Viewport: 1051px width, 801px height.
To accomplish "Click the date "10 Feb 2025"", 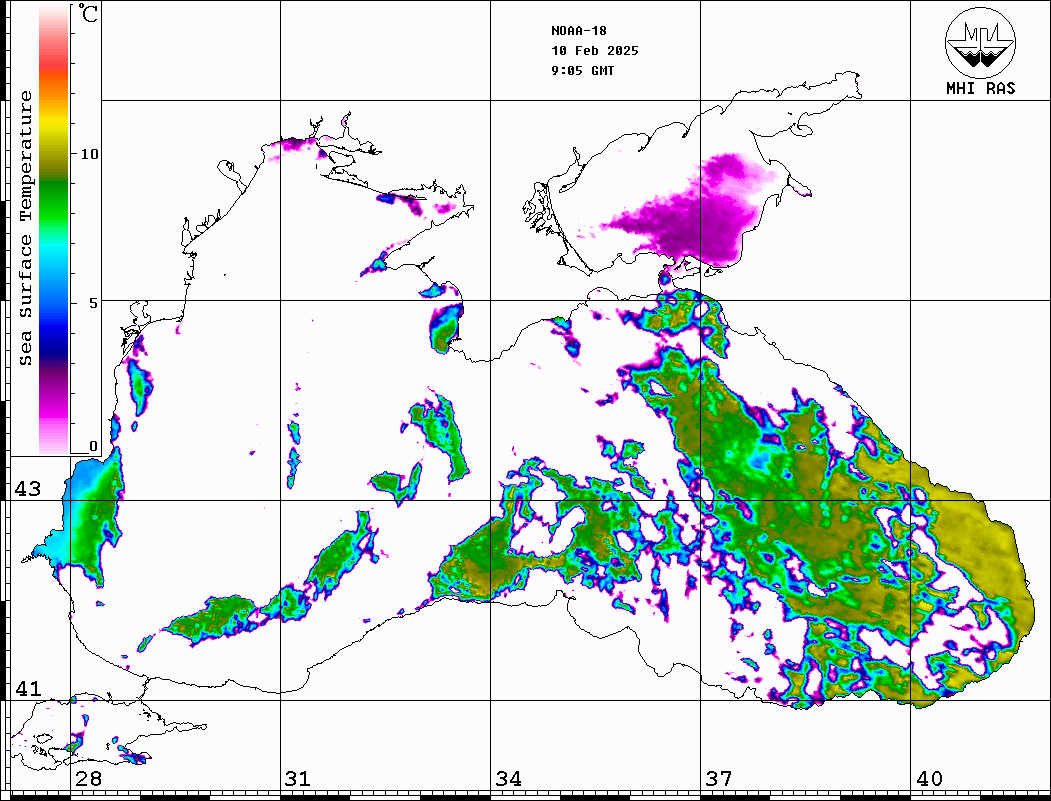I will 595,51.
